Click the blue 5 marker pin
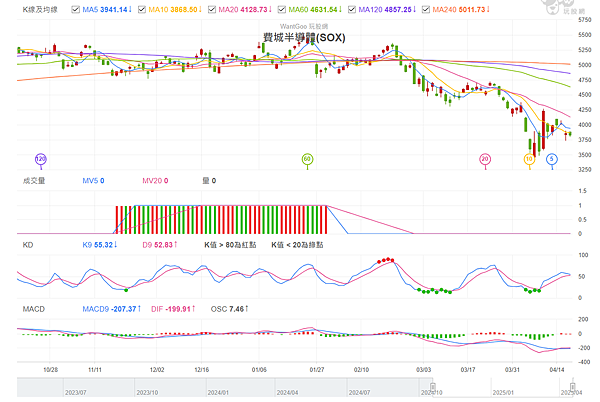 (x=551, y=159)
